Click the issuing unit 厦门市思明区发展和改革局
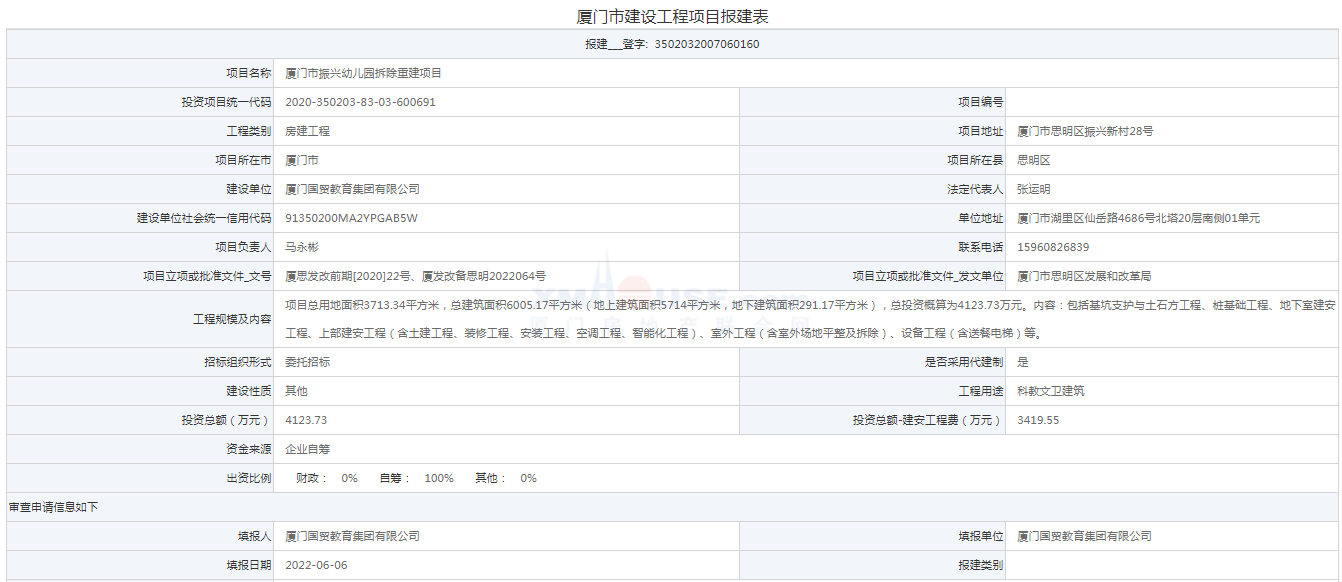Image resolution: width=1342 pixels, height=582 pixels. pos(1084,276)
